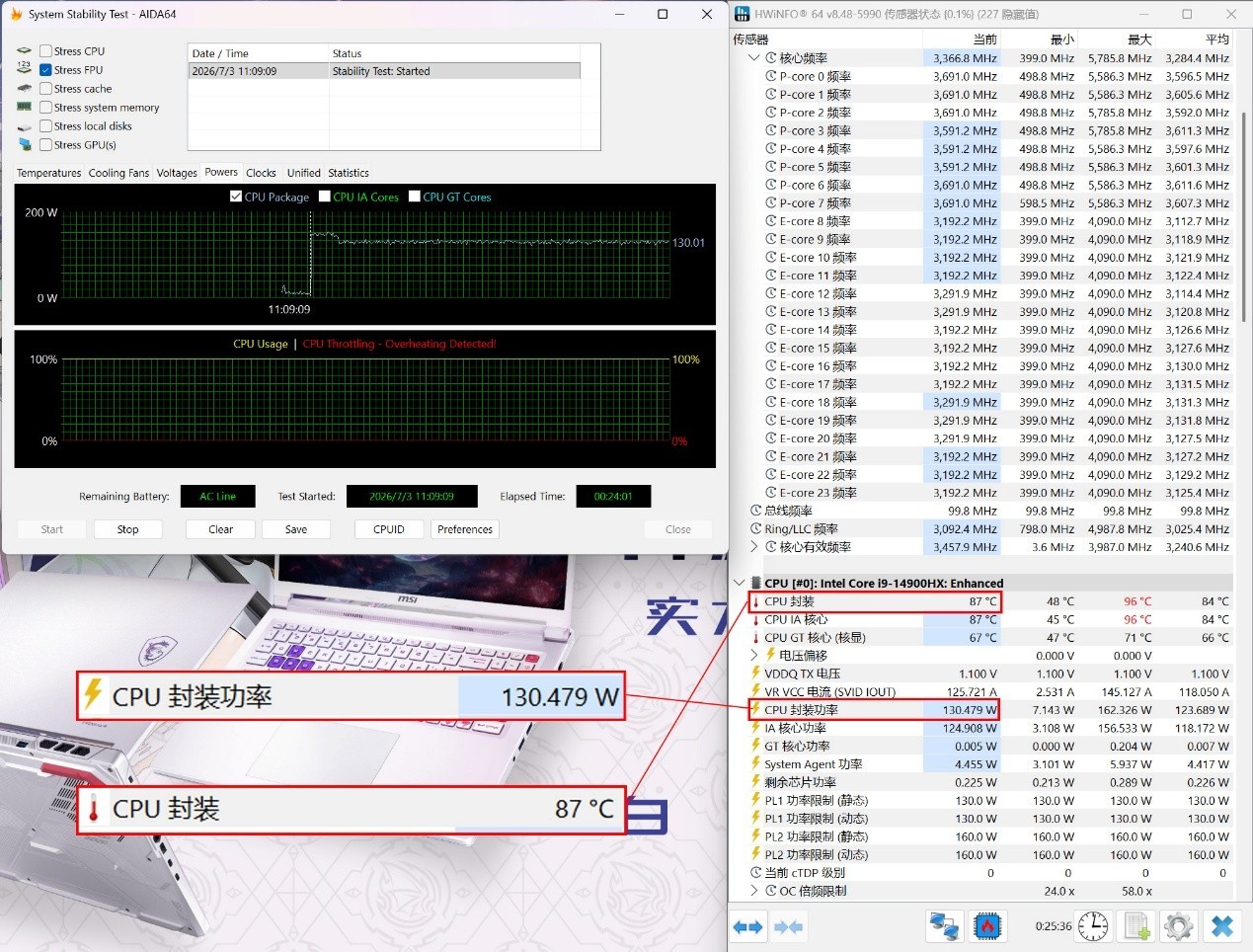The image size is (1253, 952).
Task: Click lightning icon beside IA 核心功率 row
Action: pyautogui.click(x=756, y=728)
